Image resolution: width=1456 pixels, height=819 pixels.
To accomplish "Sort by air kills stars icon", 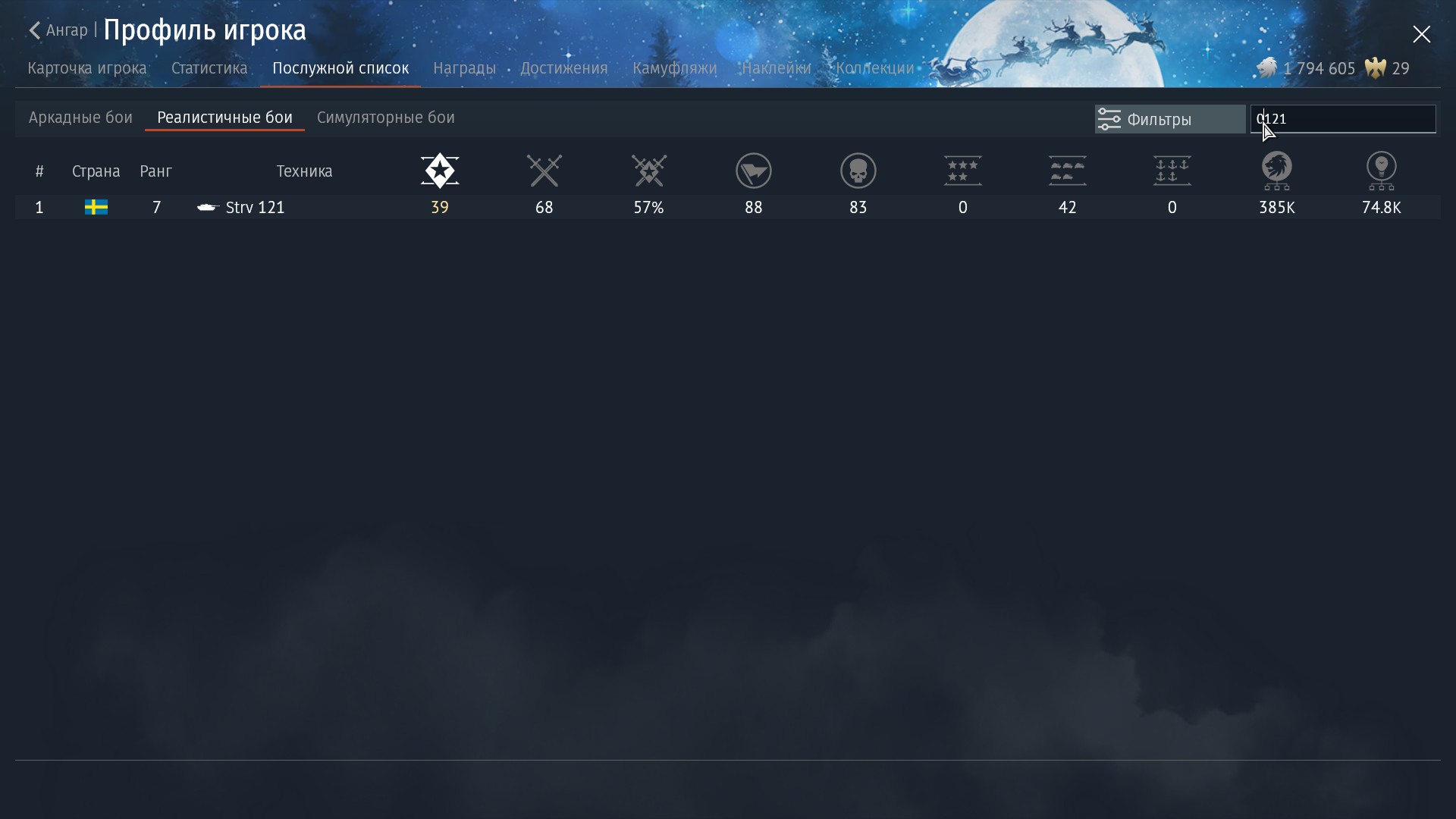I will click(963, 171).
